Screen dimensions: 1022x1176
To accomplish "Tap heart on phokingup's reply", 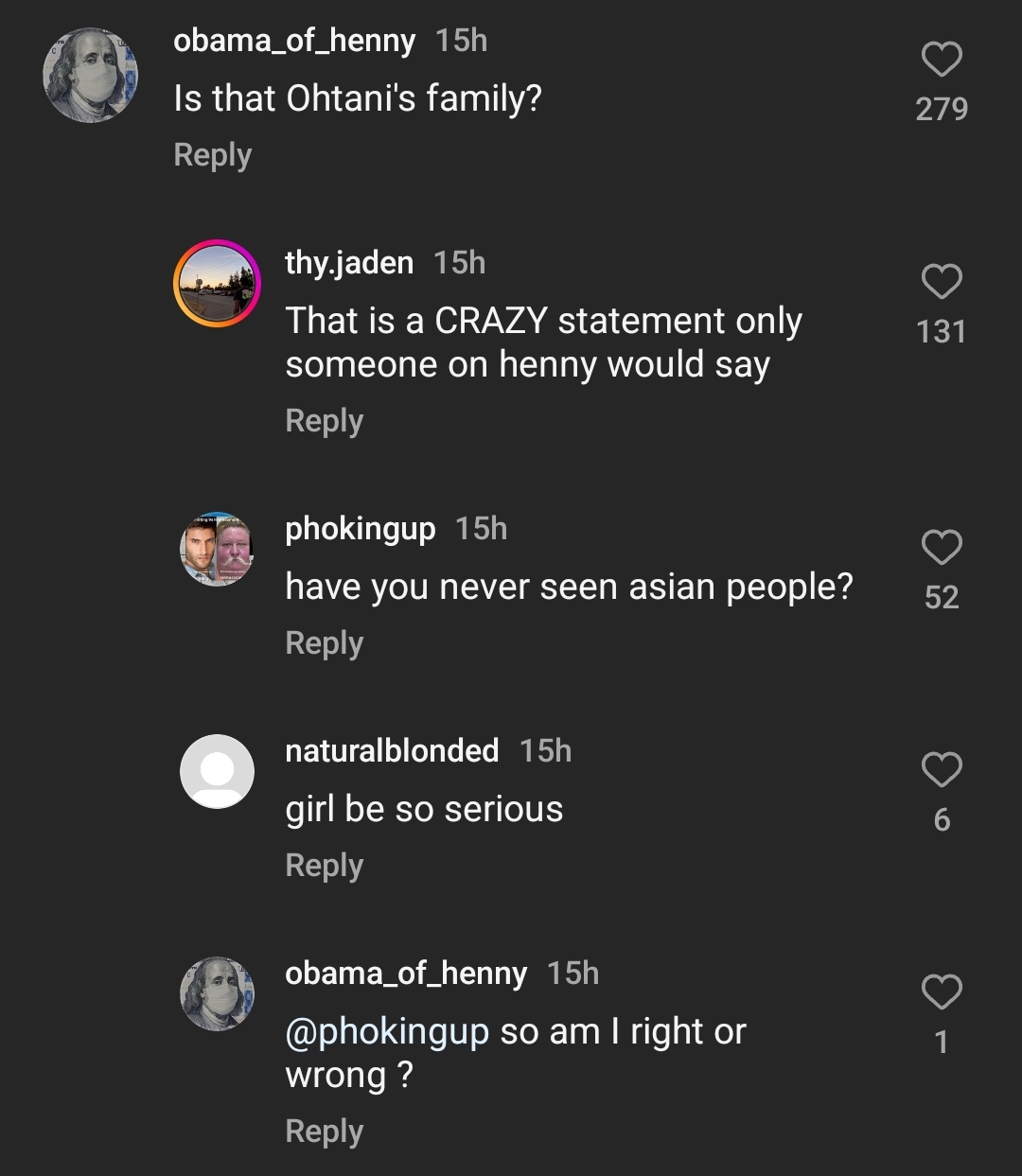I will point(942,548).
